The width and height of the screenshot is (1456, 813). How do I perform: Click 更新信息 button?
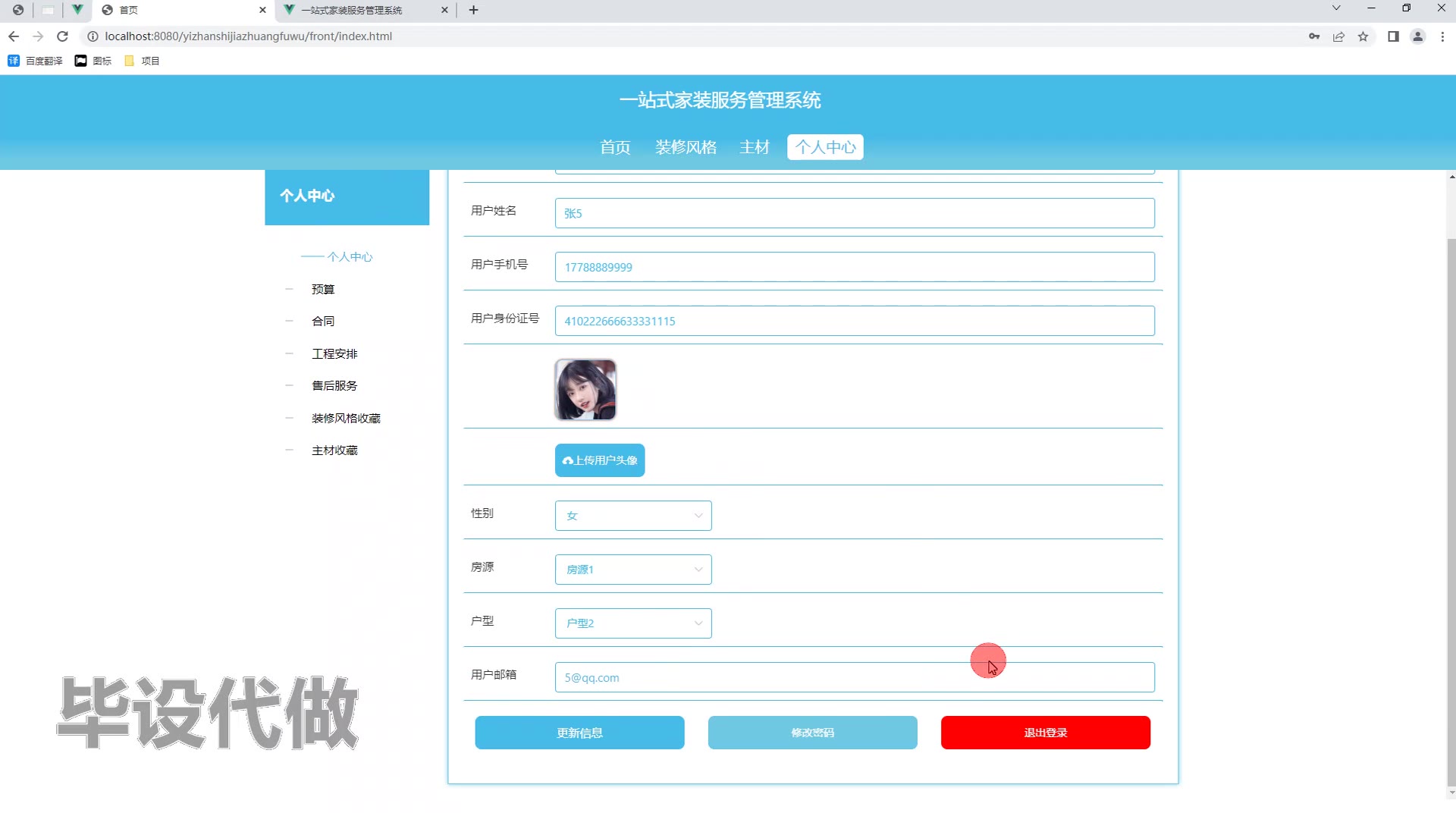click(x=579, y=733)
